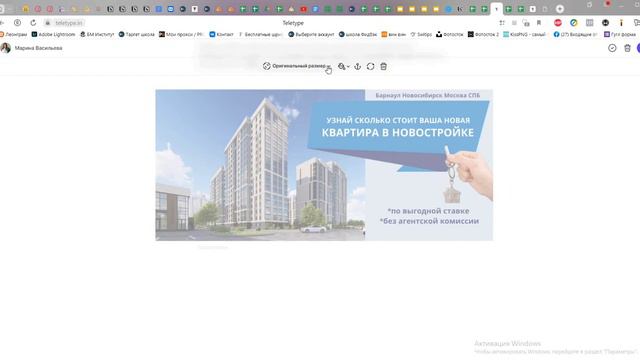640x360 pixels.
Task: Open the Swibps bookmark
Action: [421, 35]
